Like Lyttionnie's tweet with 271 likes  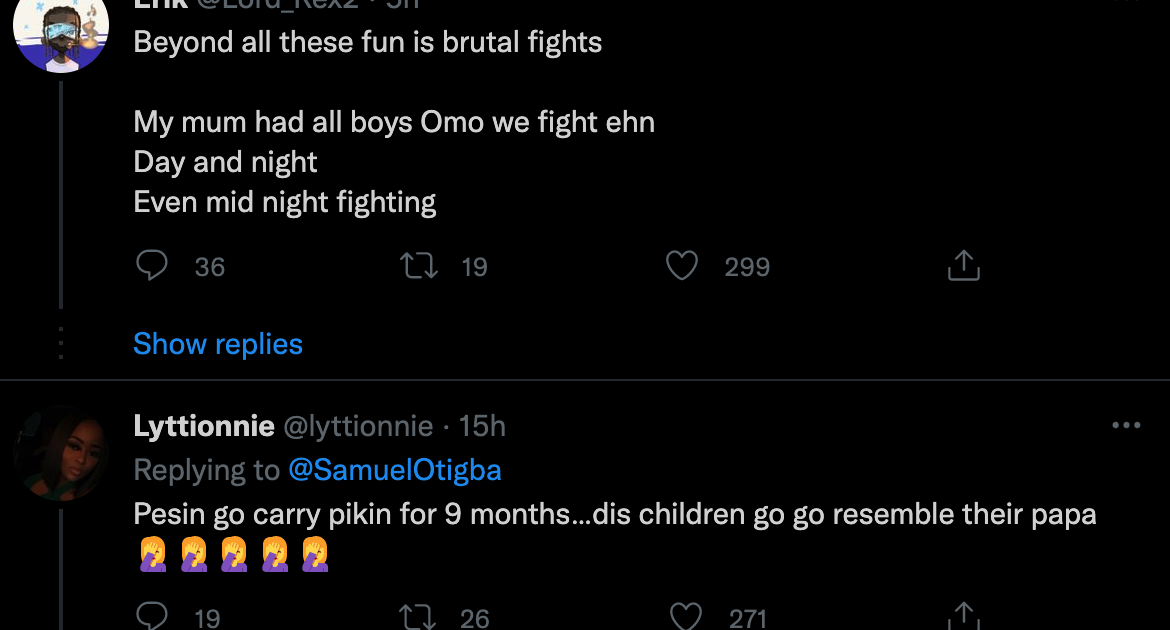pyautogui.click(x=685, y=617)
